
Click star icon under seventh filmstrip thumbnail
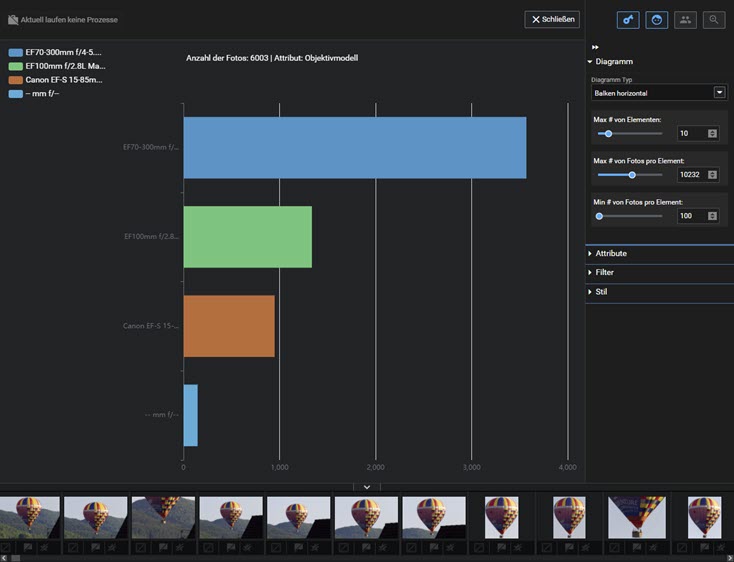(x=450, y=547)
